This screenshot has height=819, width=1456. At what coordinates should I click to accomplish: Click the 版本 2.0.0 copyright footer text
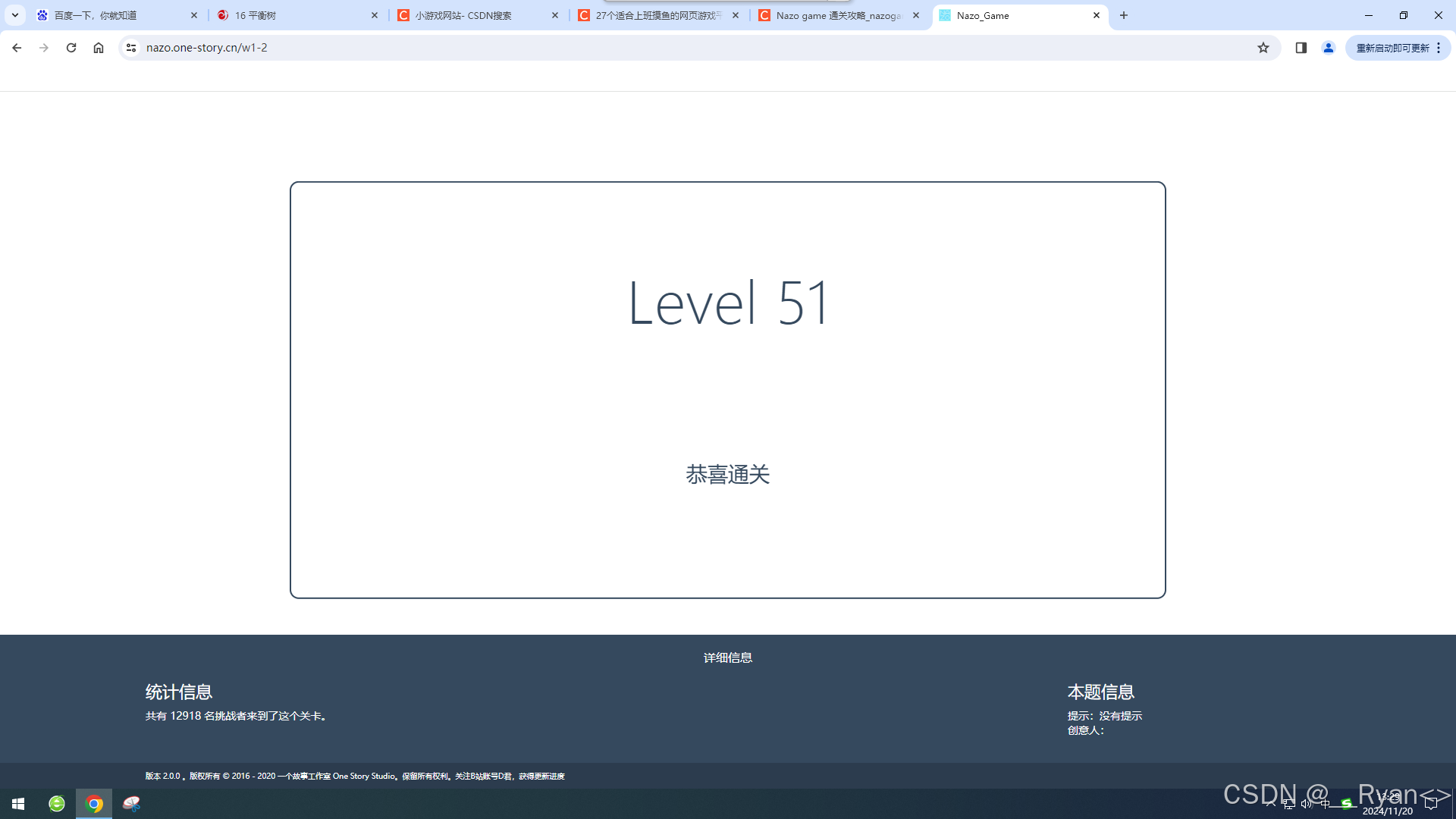click(x=355, y=776)
